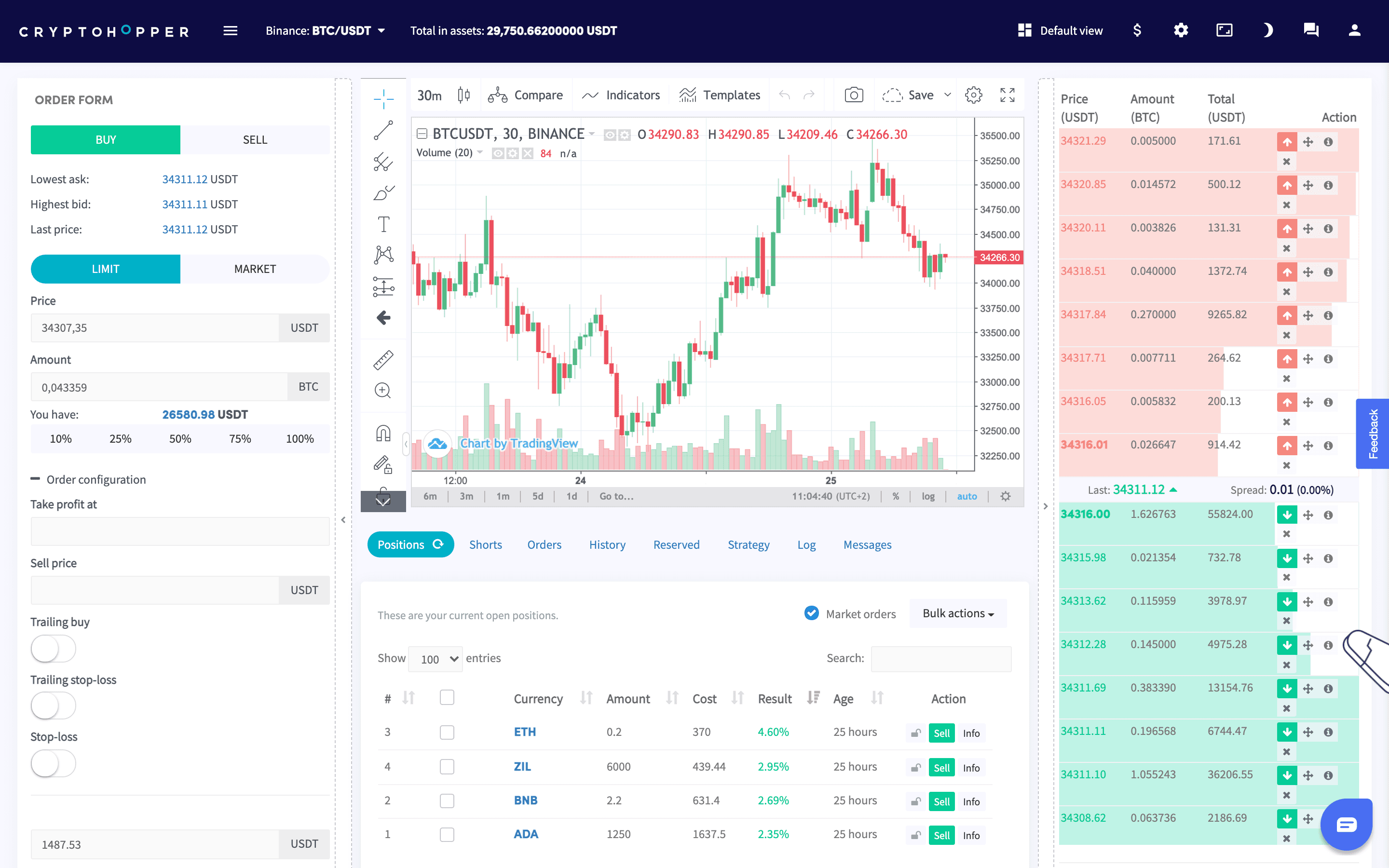Click the chart settings gear icon
1389x868 pixels.
(x=974, y=96)
